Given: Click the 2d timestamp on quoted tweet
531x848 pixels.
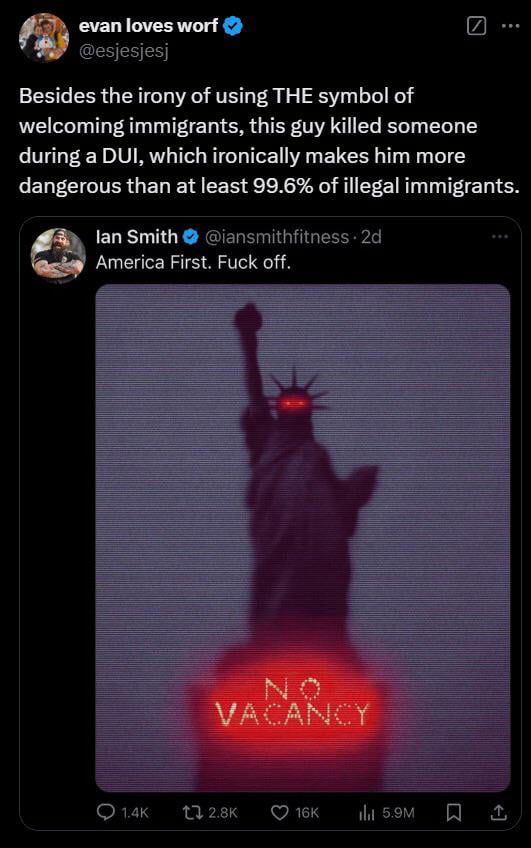Looking at the screenshot, I should [371, 236].
